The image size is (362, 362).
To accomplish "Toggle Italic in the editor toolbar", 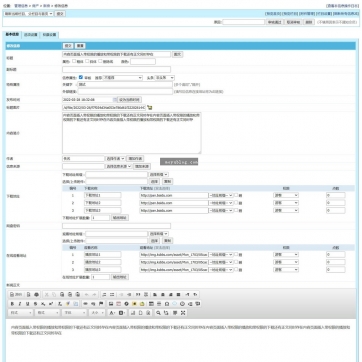I will [20, 304].
